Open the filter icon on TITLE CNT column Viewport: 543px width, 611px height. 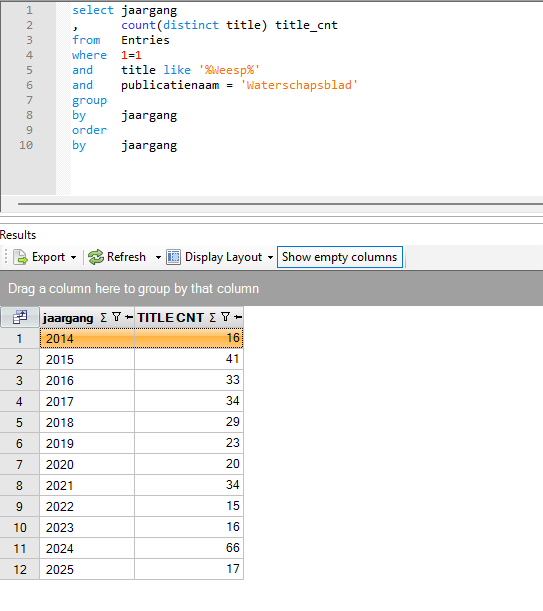coord(225,317)
